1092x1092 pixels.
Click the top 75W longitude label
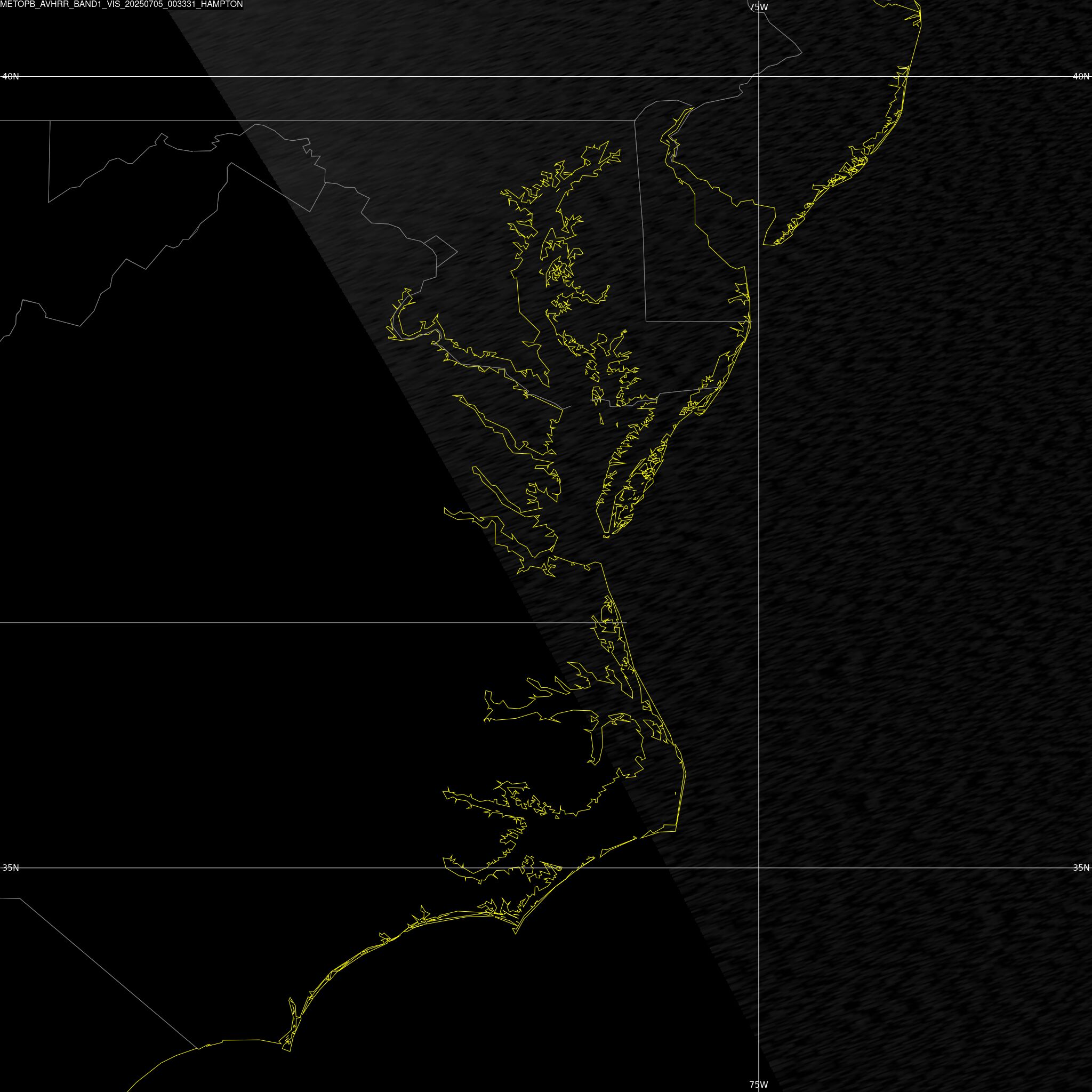(x=759, y=7)
